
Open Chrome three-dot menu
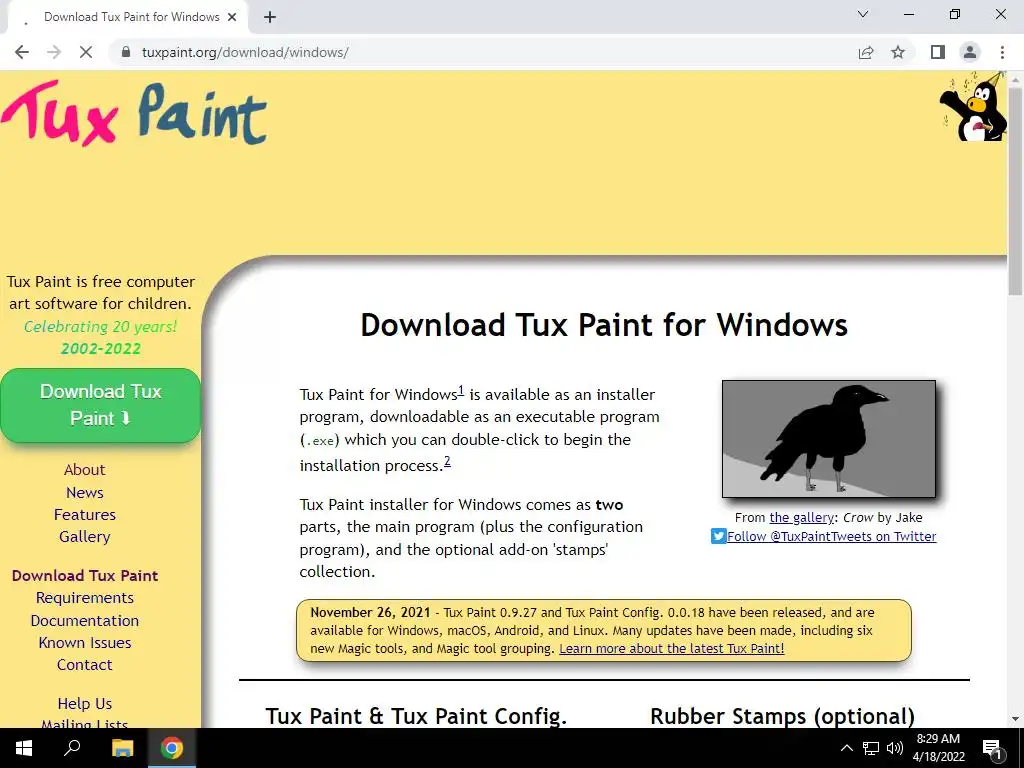pyautogui.click(x=1002, y=52)
